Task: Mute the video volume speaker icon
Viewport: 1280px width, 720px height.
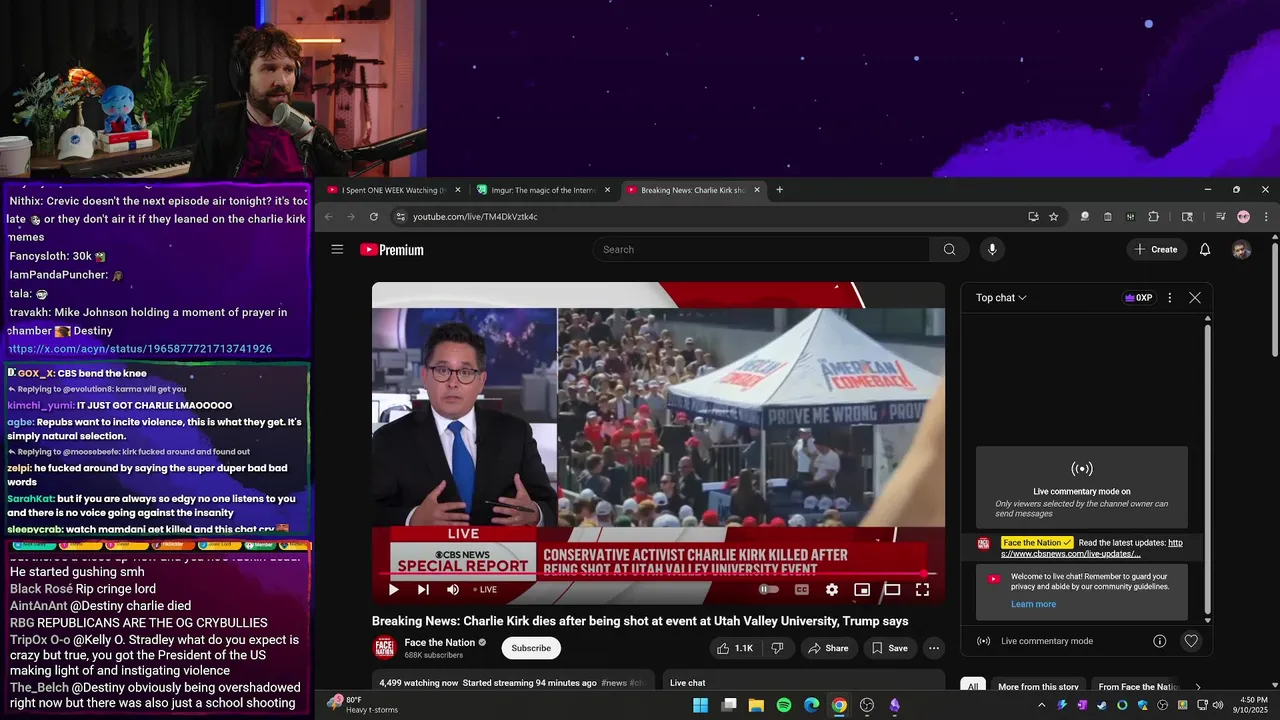Action: (453, 590)
